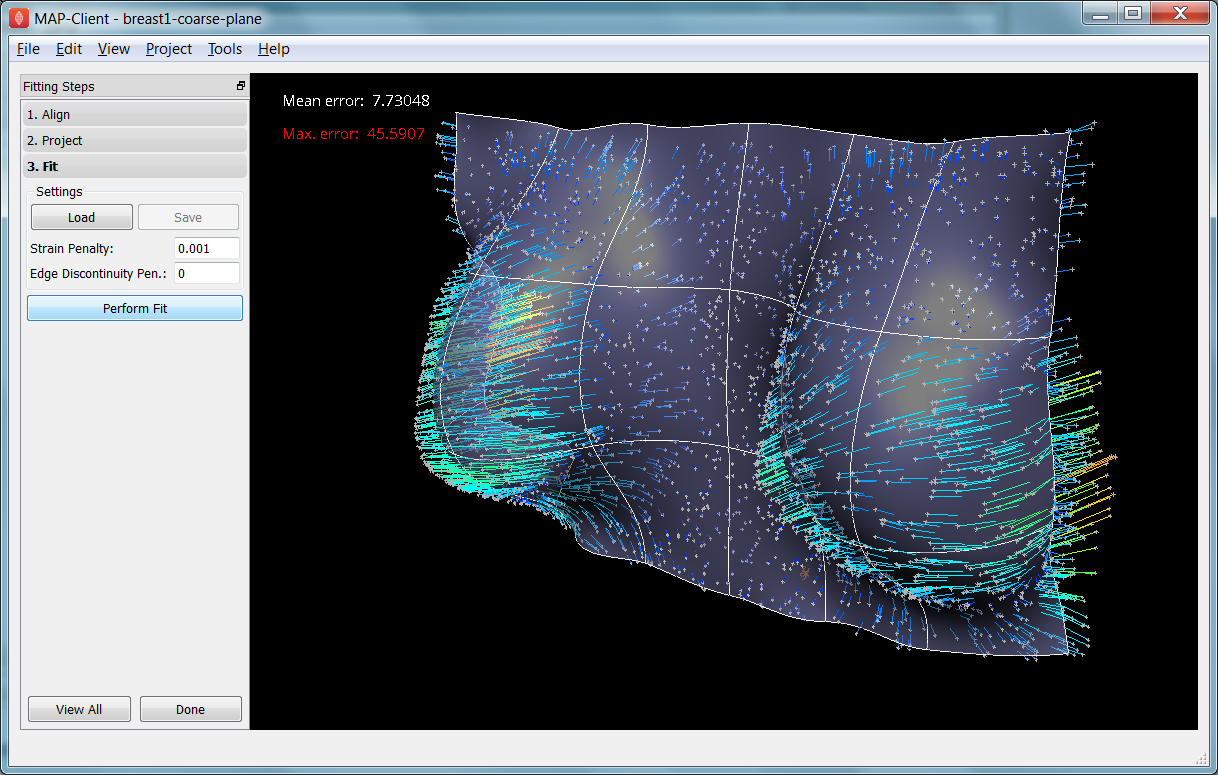This screenshot has height=775, width=1218.
Task: Click the View All button
Action: click(79, 709)
